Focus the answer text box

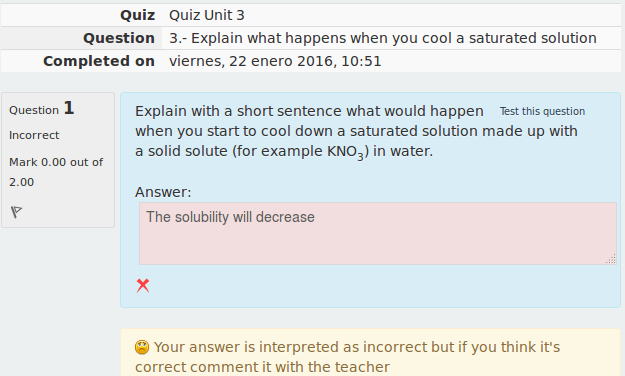[377, 233]
